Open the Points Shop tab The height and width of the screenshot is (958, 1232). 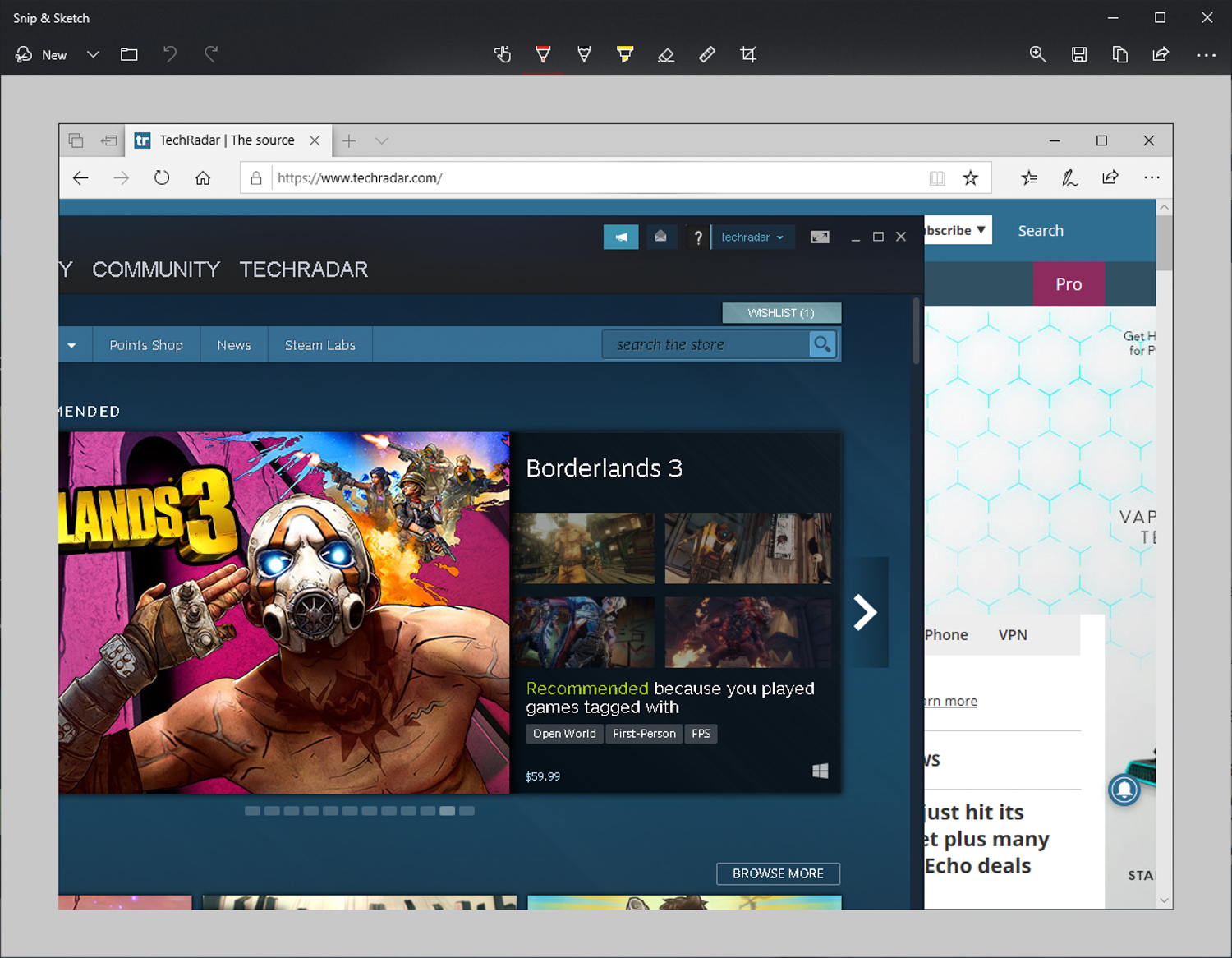coord(146,345)
